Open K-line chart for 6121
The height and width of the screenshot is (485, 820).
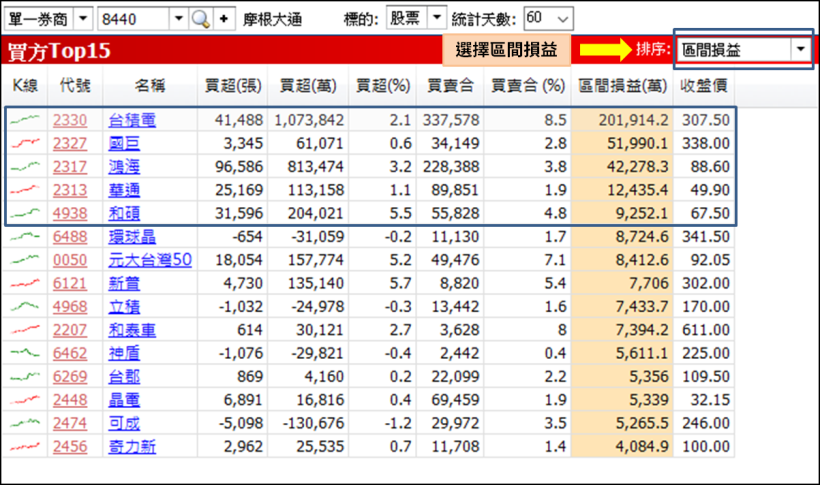pos(25,283)
